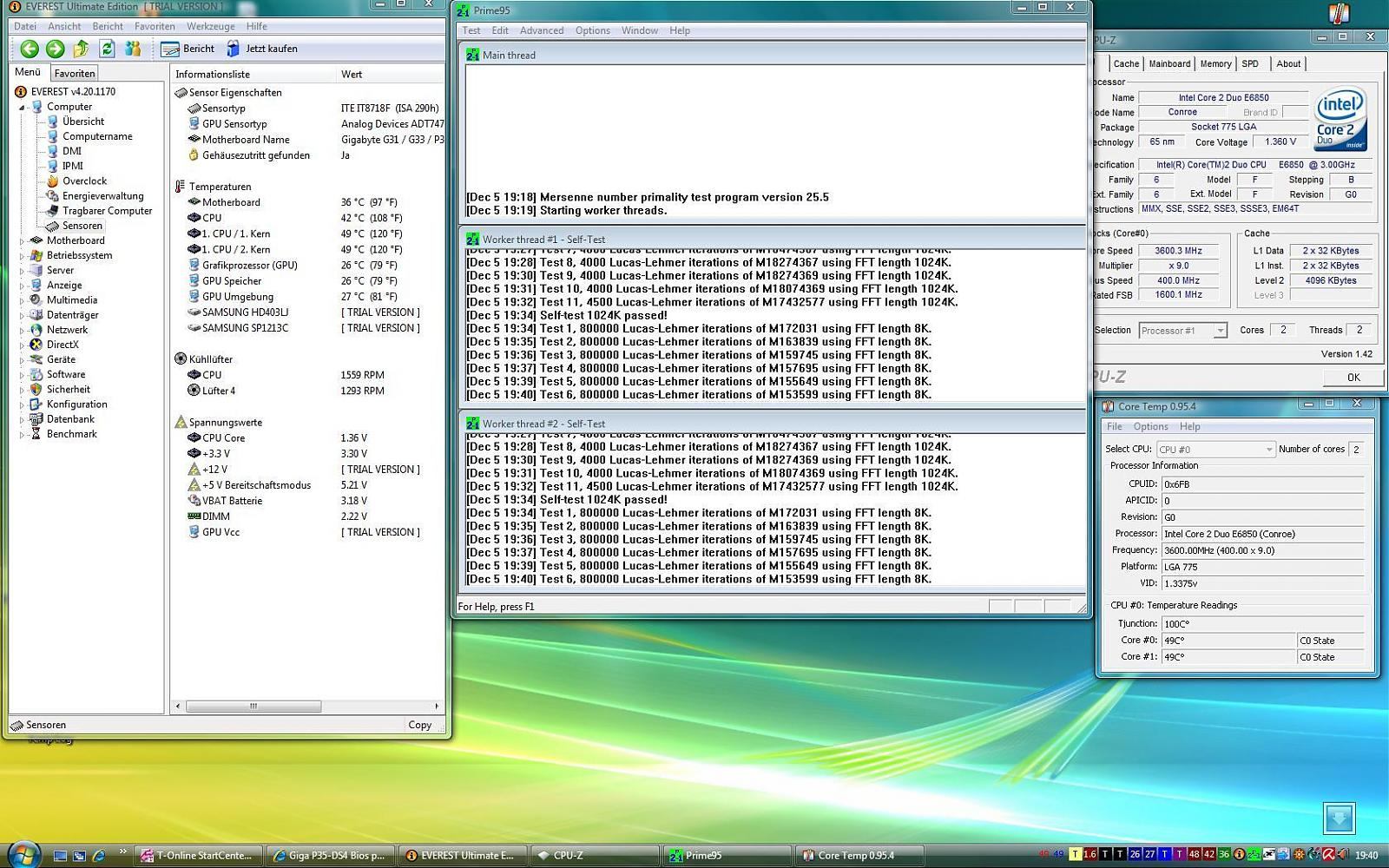The height and width of the screenshot is (868, 1389).
Task: Open the Windows Start orb
Action: [x=23, y=854]
